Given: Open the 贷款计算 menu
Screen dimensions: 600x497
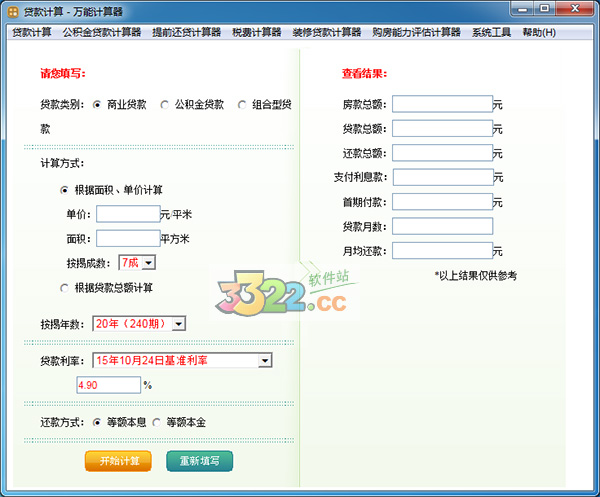Looking at the screenshot, I should point(32,33).
